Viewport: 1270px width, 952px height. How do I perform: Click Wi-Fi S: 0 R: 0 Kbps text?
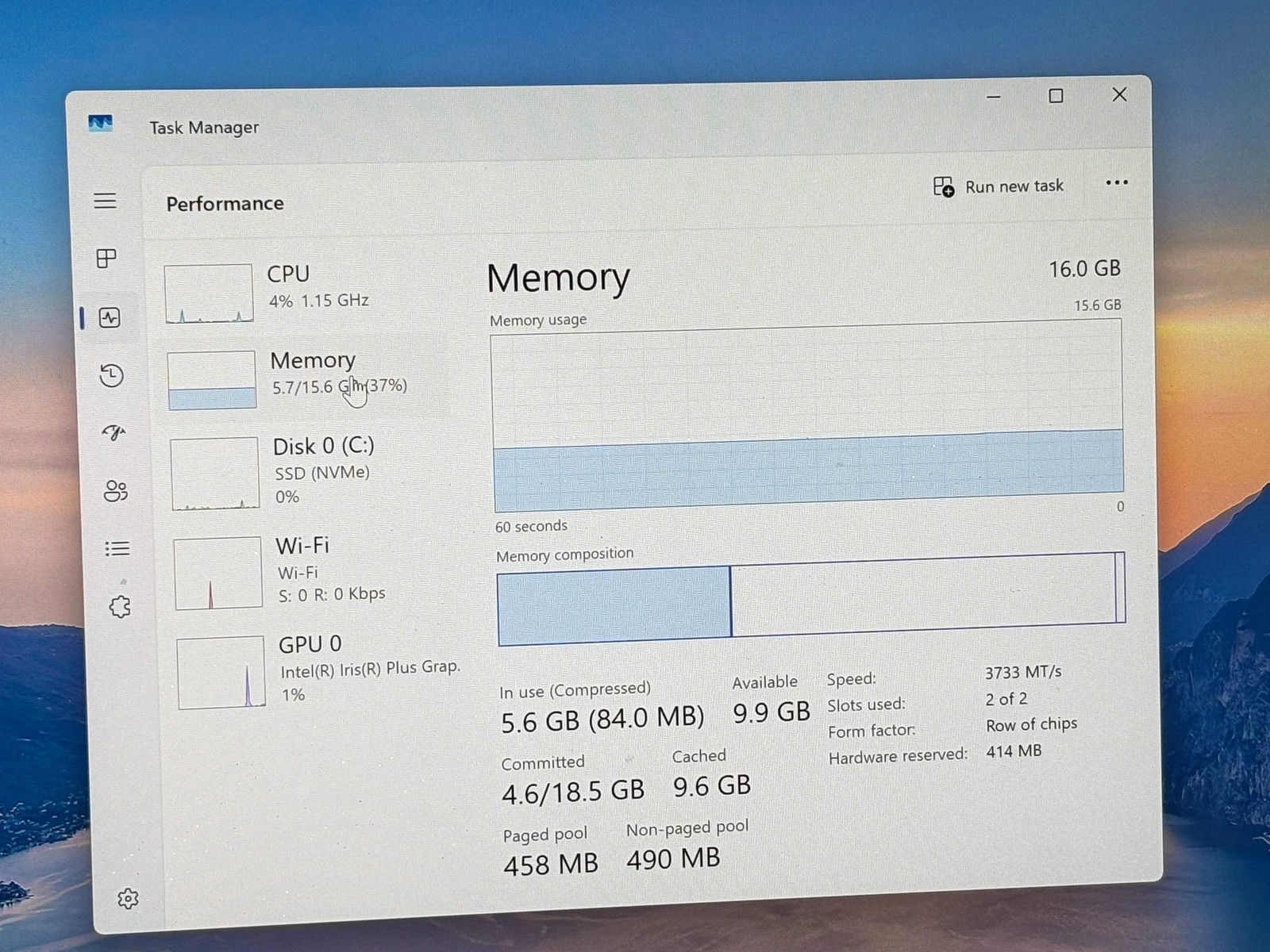[332, 593]
